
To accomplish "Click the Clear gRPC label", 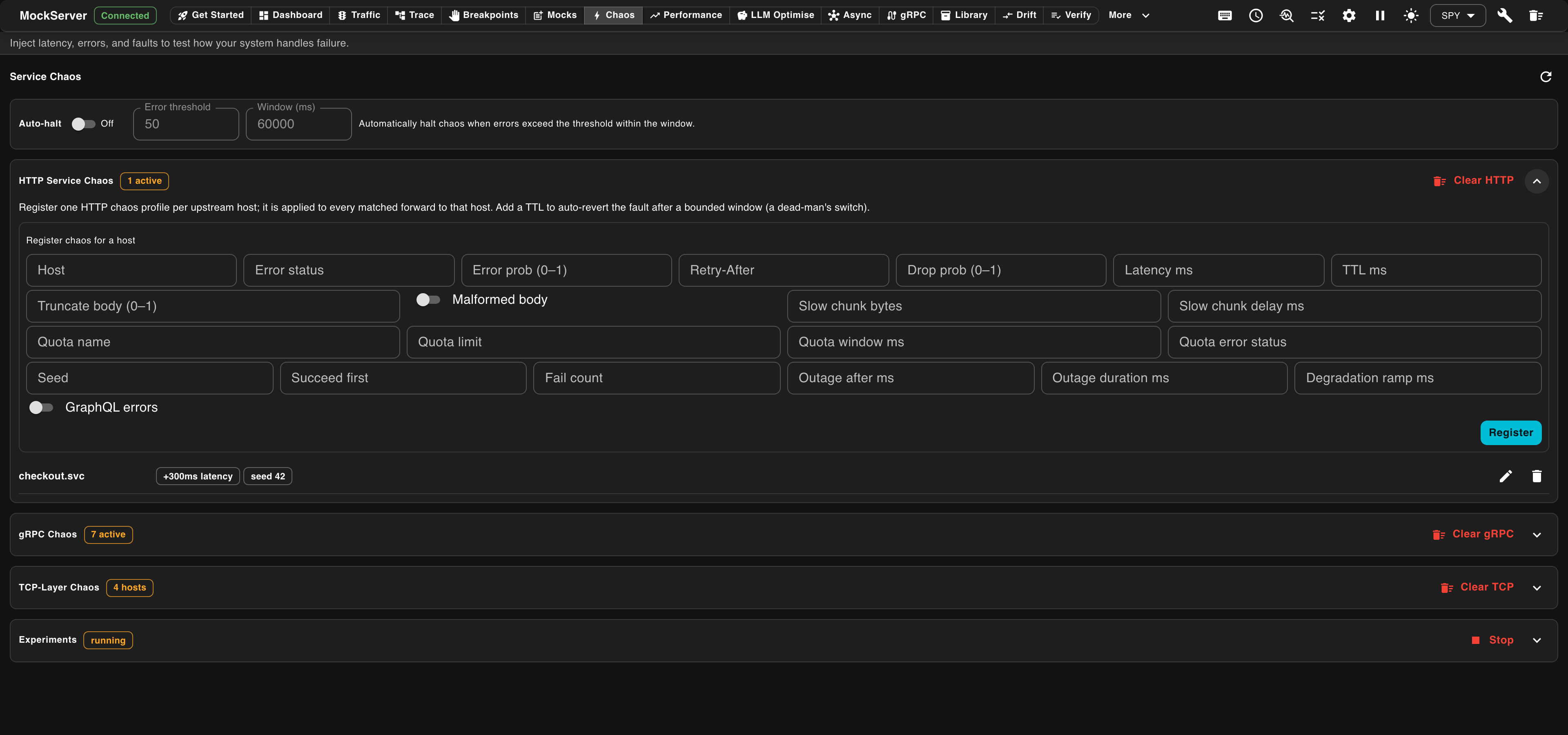I will (x=1483, y=534).
